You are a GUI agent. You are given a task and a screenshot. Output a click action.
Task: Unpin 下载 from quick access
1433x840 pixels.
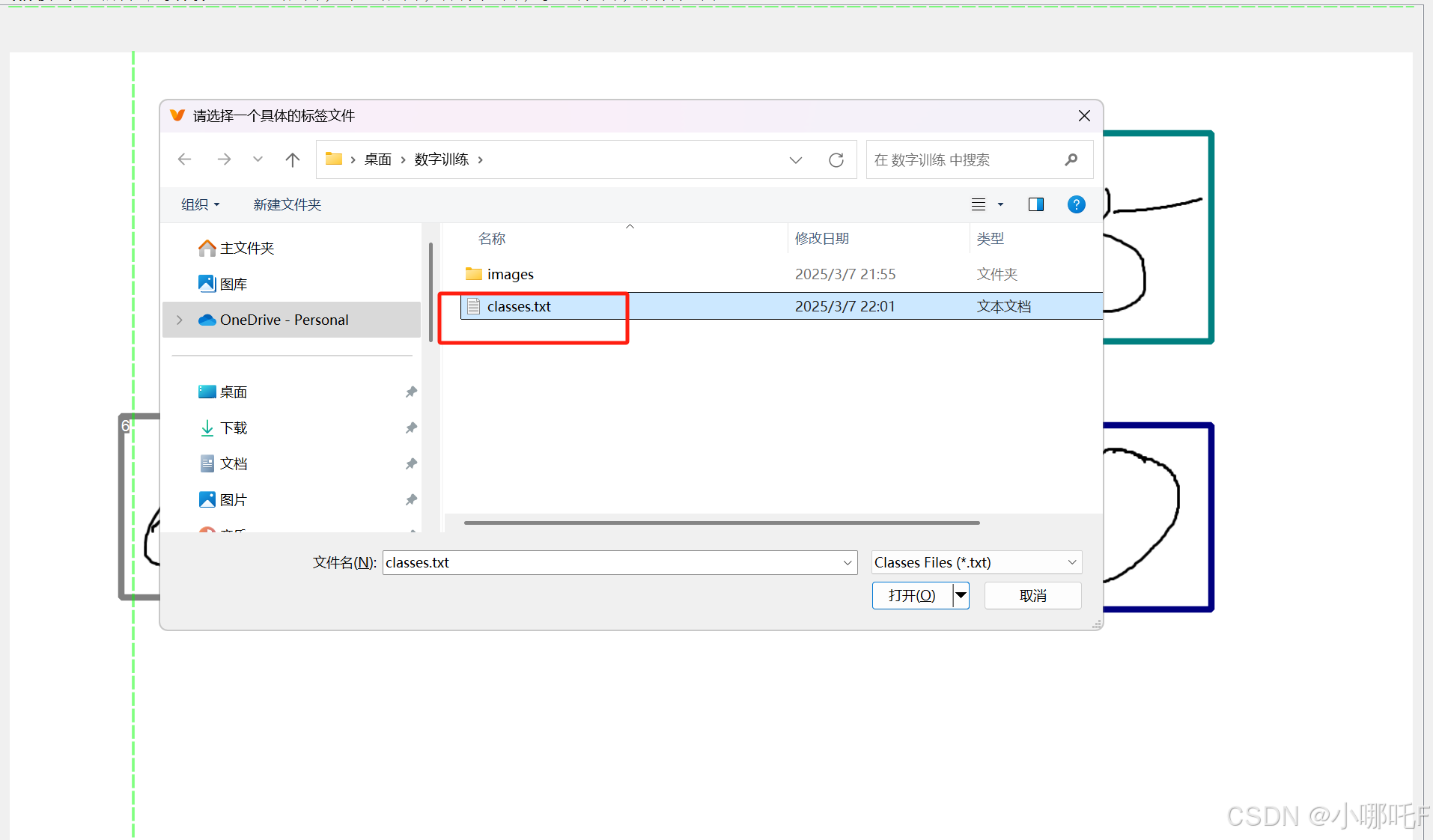coord(411,427)
